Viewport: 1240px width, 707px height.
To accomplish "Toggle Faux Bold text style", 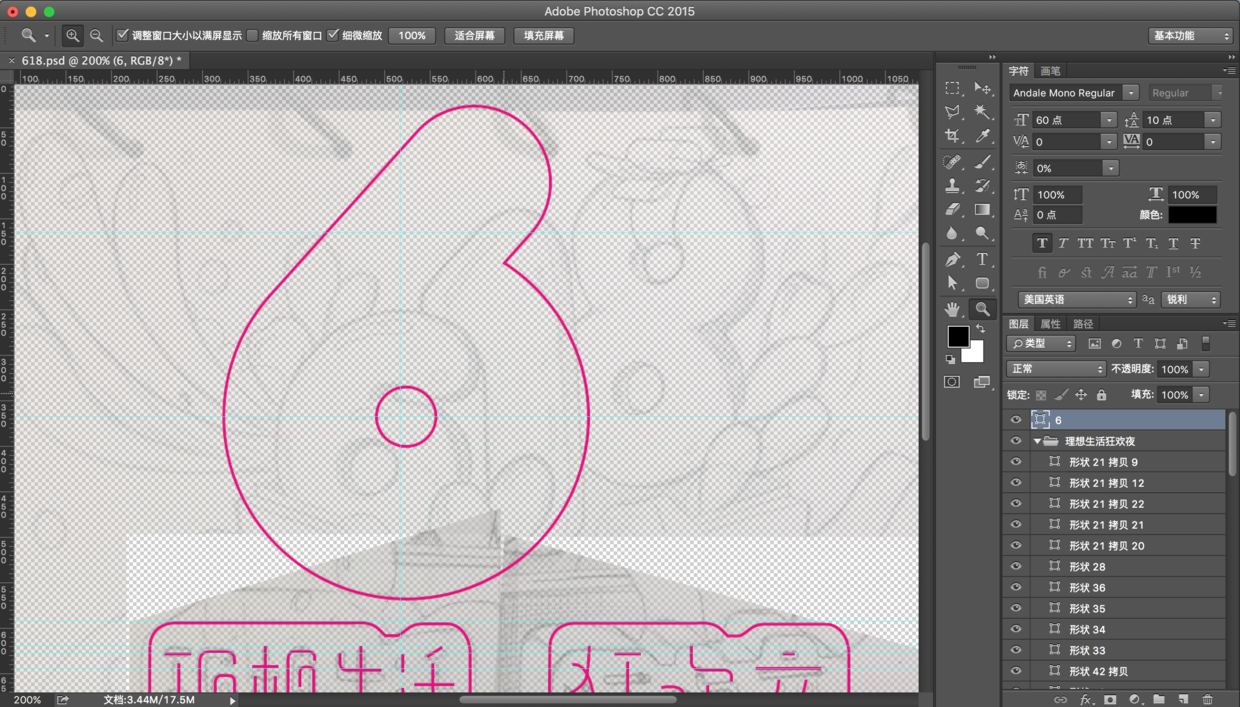I will click(1042, 243).
